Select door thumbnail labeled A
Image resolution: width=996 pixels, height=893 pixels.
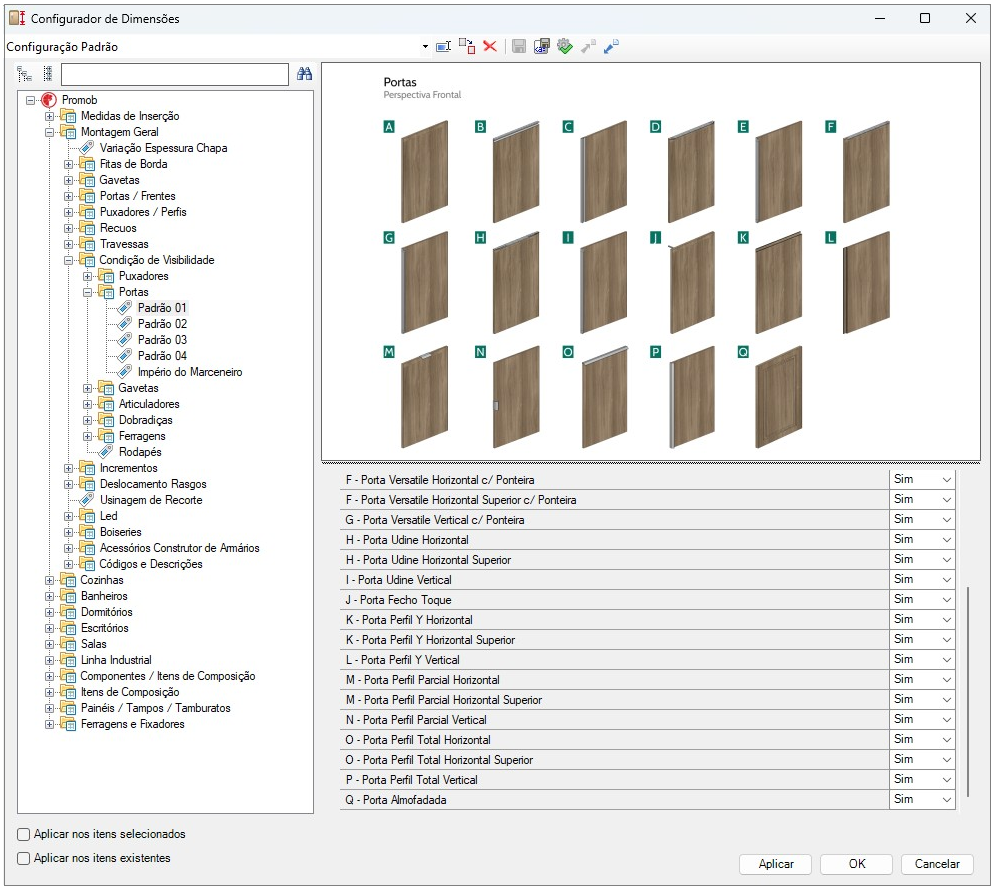pyautogui.click(x=424, y=171)
